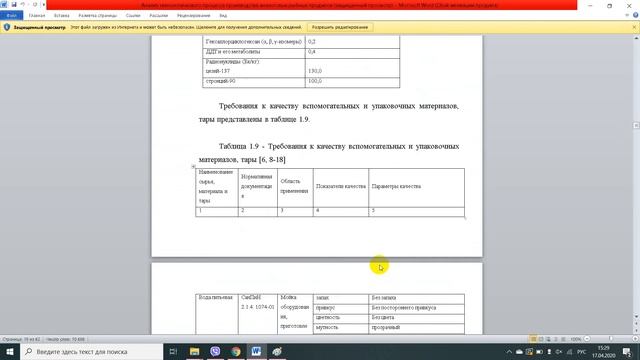The width and height of the screenshot is (640, 360).
Task: Undo the last action in quick access toolbar
Action: pyautogui.click(x=23, y=4)
